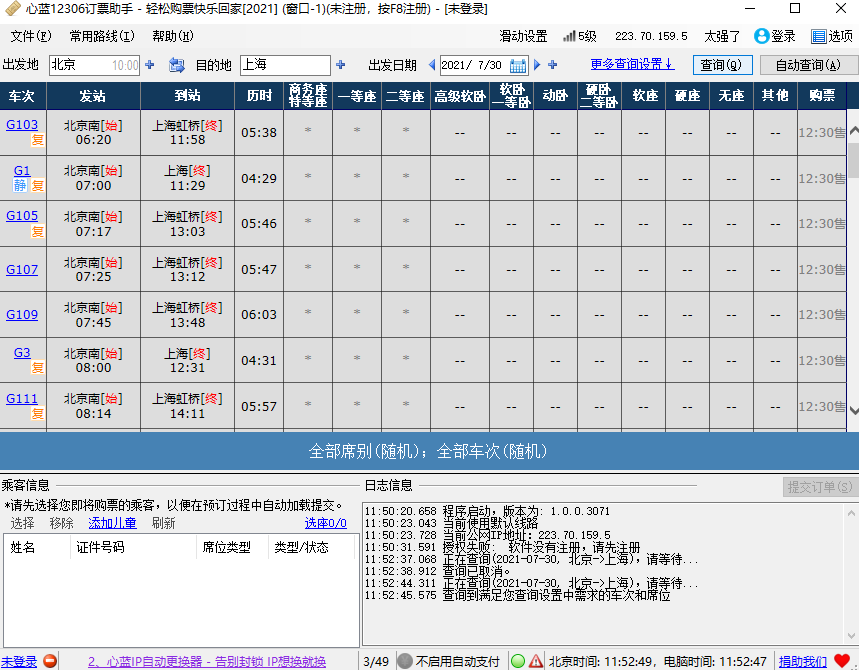The height and width of the screenshot is (670, 859).
Task: Open the 常用路线(I) menu
Action: pos(102,36)
